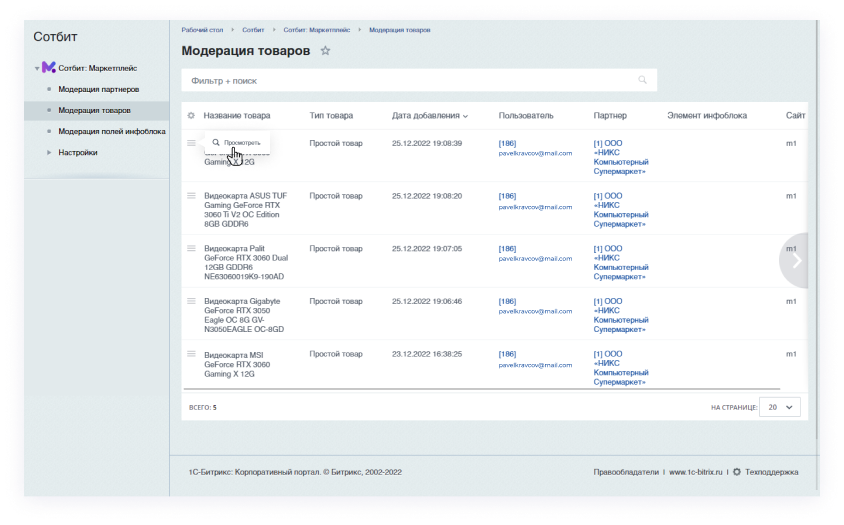Click product name Видеокарта Palit GeForce RTX 3060
844x525 pixels.
tap(246, 262)
